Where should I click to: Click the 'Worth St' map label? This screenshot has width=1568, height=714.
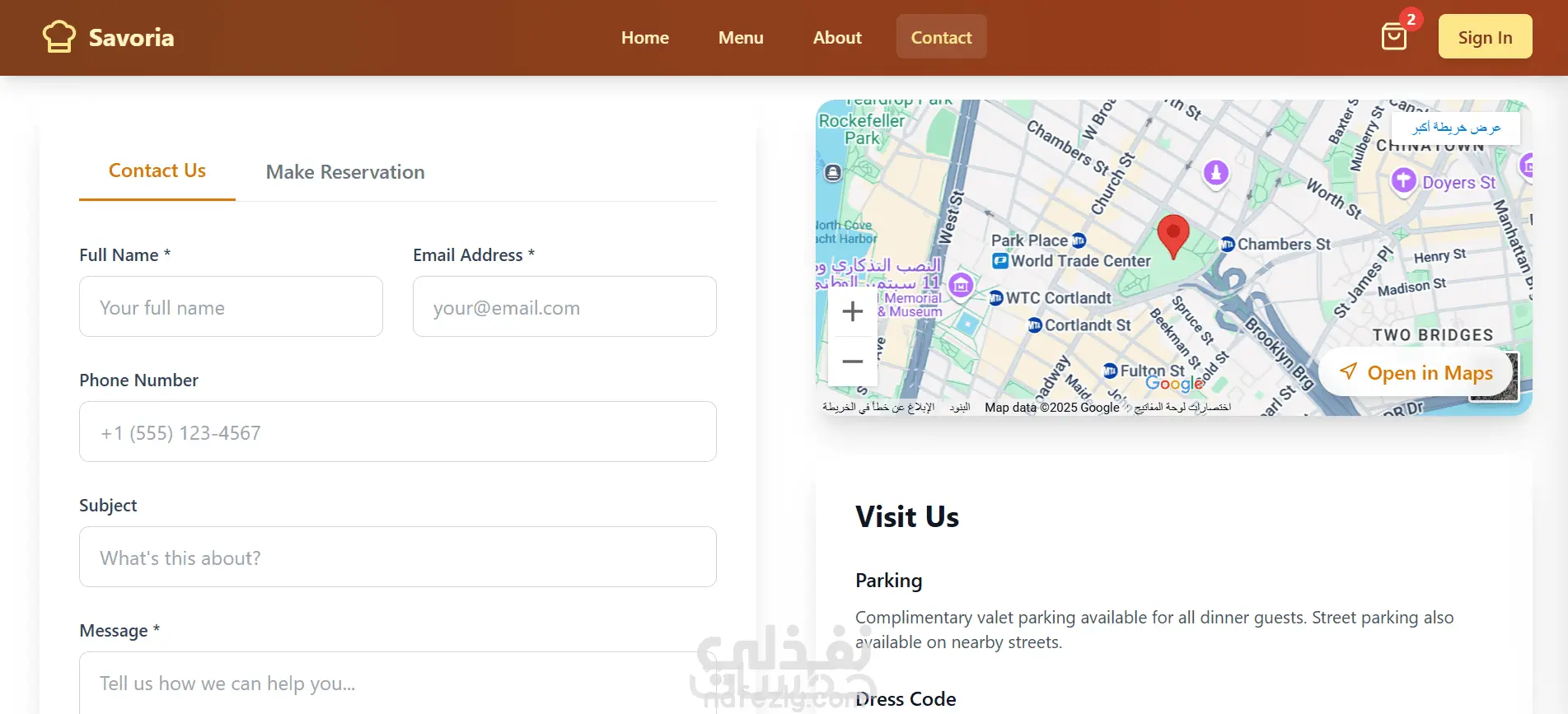tap(1334, 198)
